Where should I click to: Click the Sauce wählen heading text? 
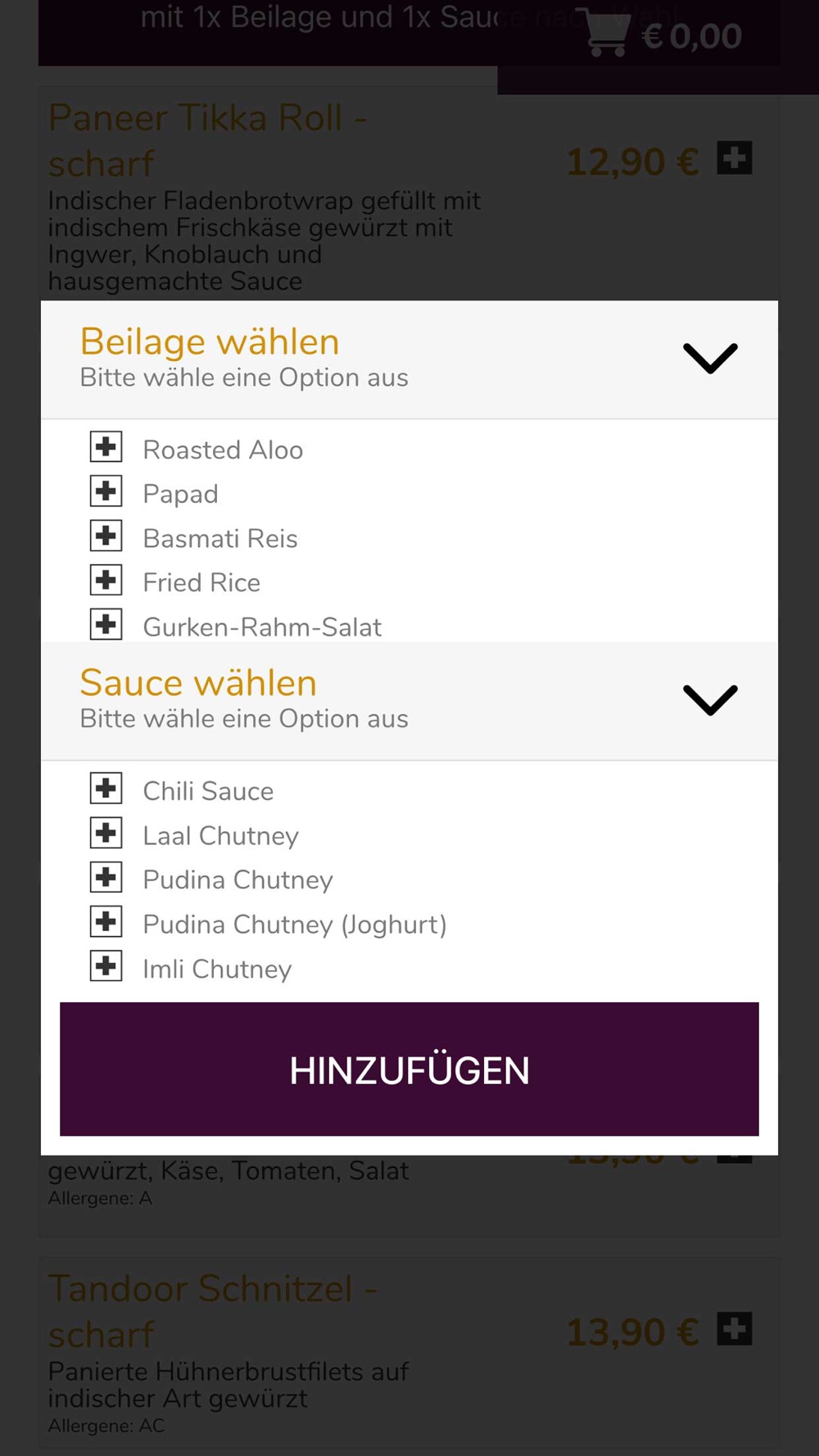click(198, 683)
